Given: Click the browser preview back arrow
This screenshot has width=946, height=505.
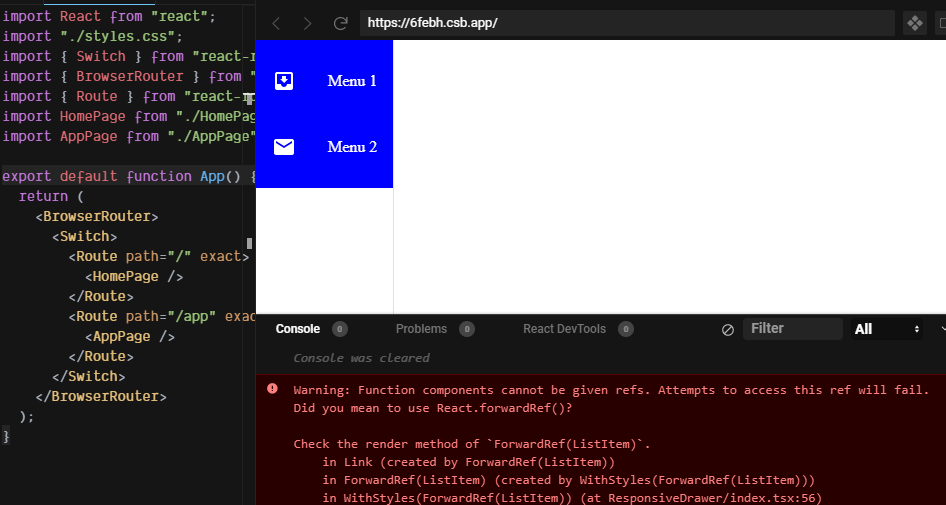Looking at the screenshot, I should (276, 24).
